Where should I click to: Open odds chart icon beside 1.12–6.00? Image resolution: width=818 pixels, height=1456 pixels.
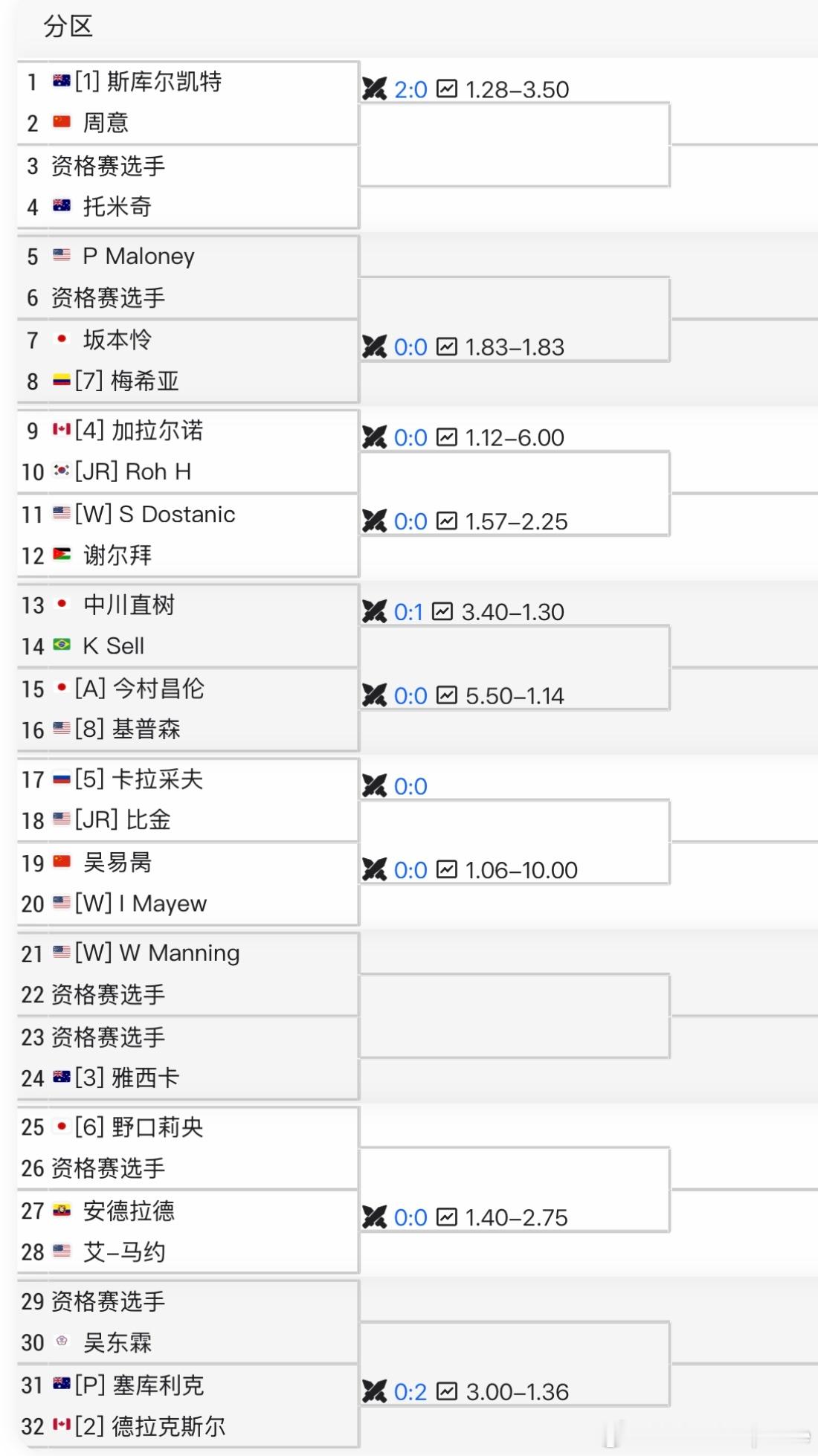(446, 437)
